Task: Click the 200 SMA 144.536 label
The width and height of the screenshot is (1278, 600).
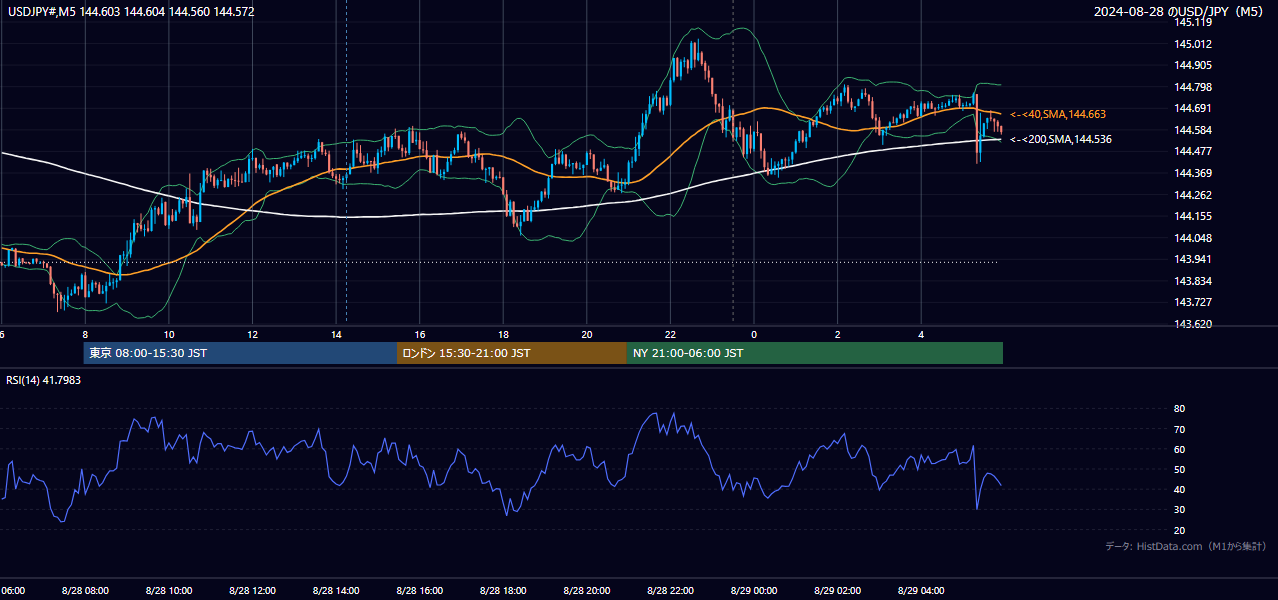Action: click(x=1061, y=140)
